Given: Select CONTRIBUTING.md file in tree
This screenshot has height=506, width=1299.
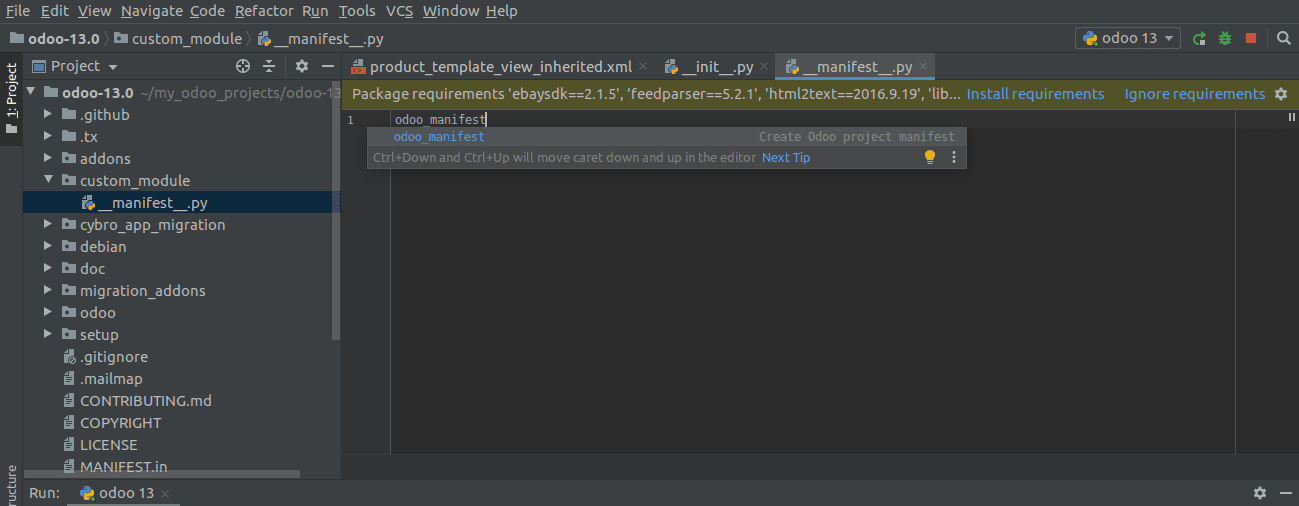Looking at the screenshot, I should [137, 401].
